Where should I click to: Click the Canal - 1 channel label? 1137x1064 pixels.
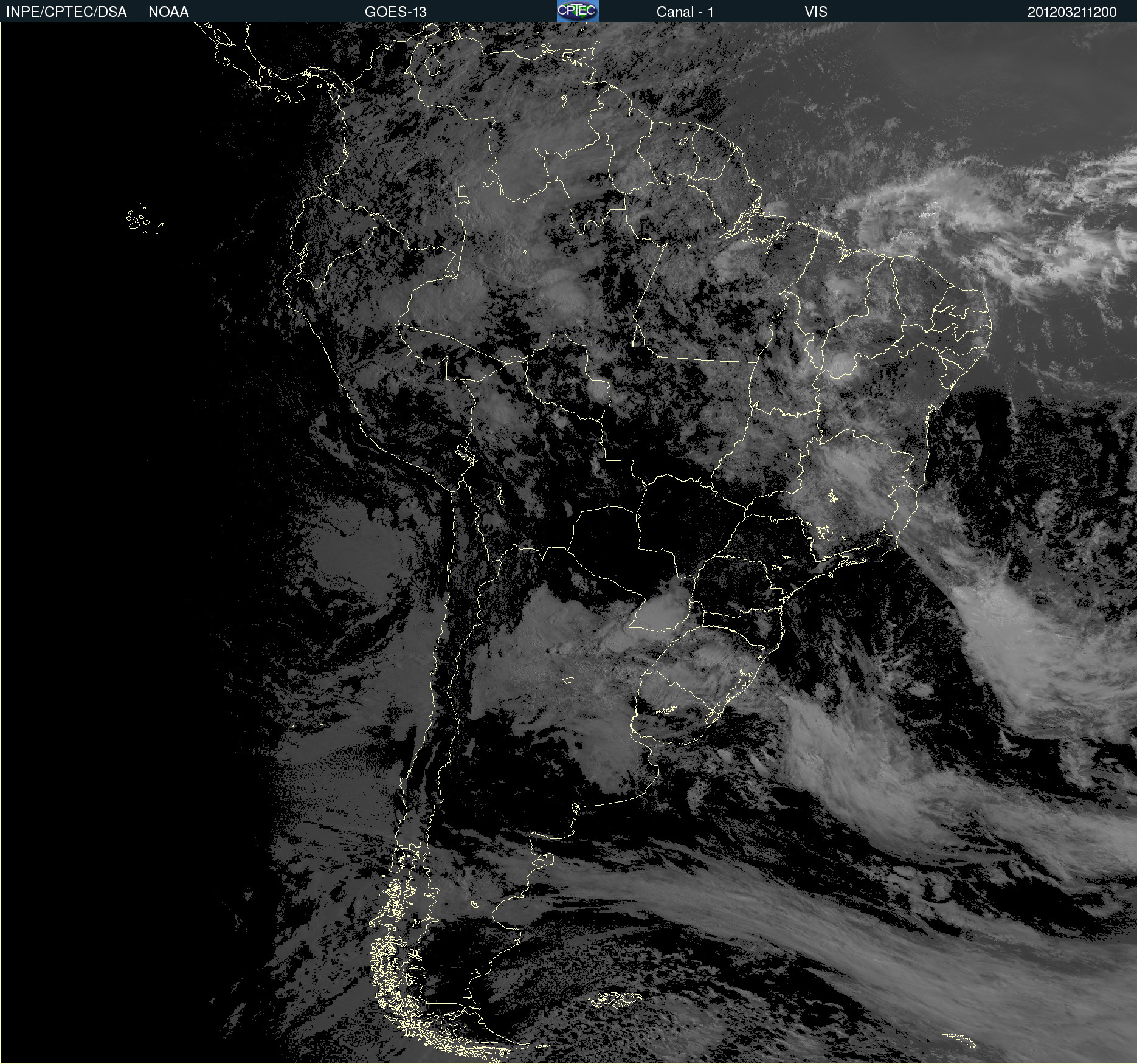[685, 12]
